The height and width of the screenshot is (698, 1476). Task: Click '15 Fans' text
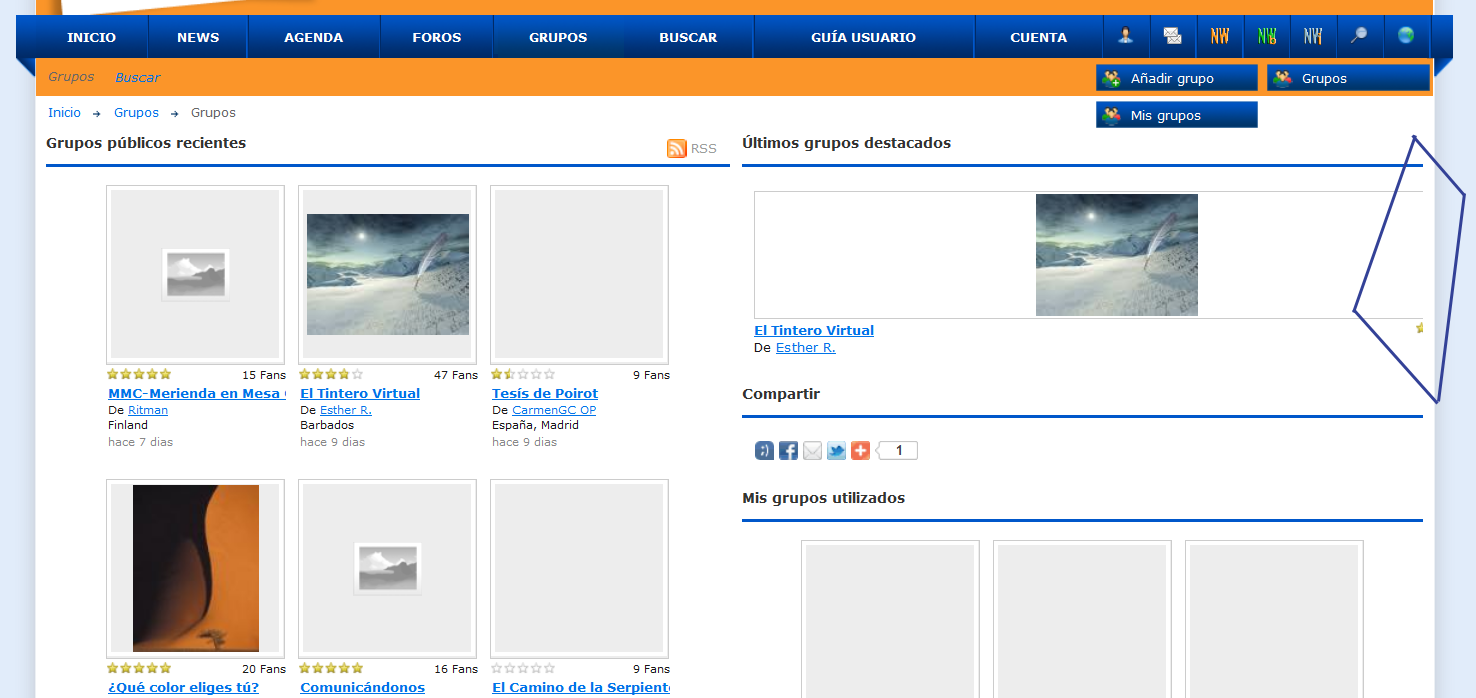264,375
